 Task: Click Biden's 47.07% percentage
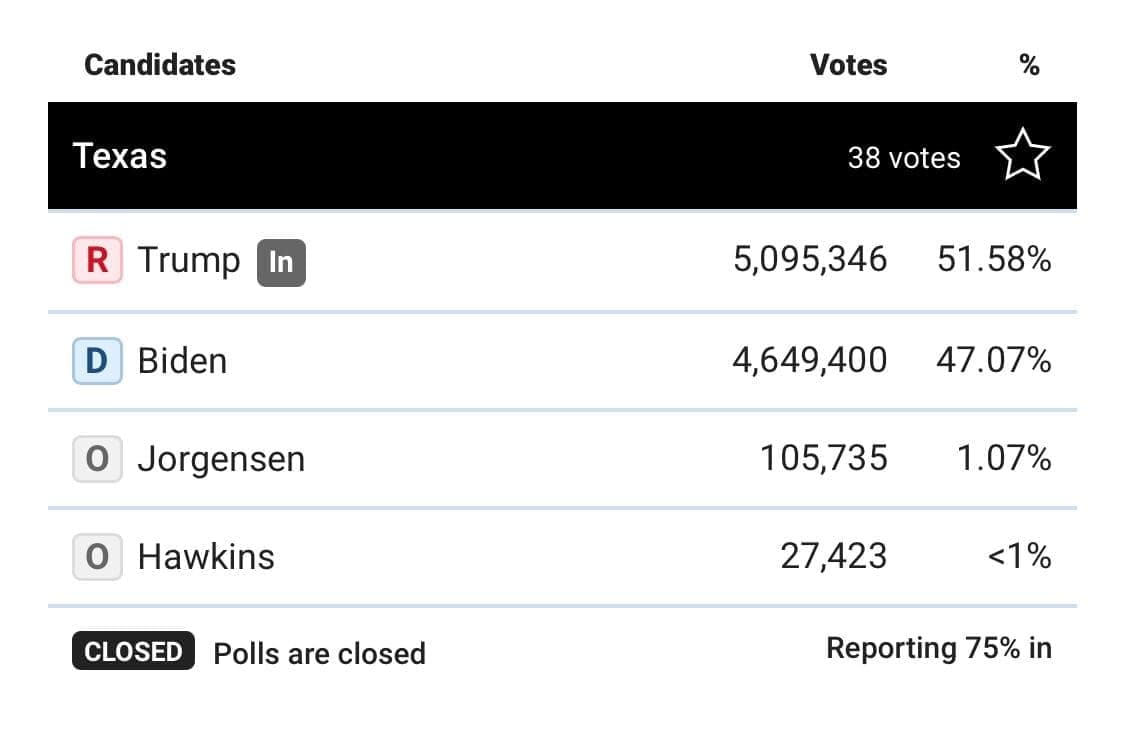[x=994, y=360]
